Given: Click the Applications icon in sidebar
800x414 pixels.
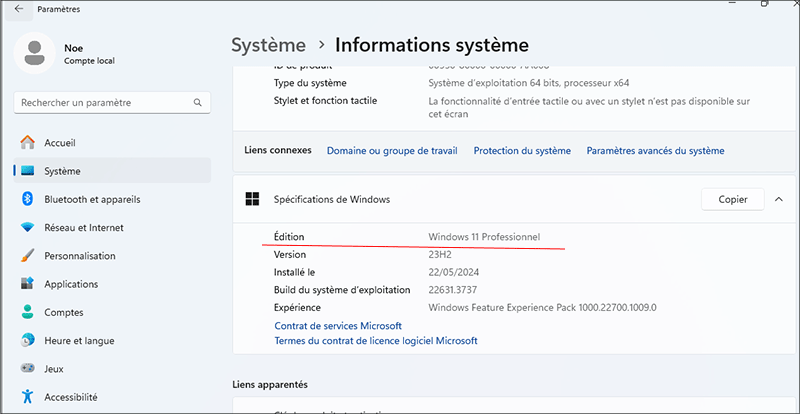Looking at the screenshot, I should click(x=28, y=284).
